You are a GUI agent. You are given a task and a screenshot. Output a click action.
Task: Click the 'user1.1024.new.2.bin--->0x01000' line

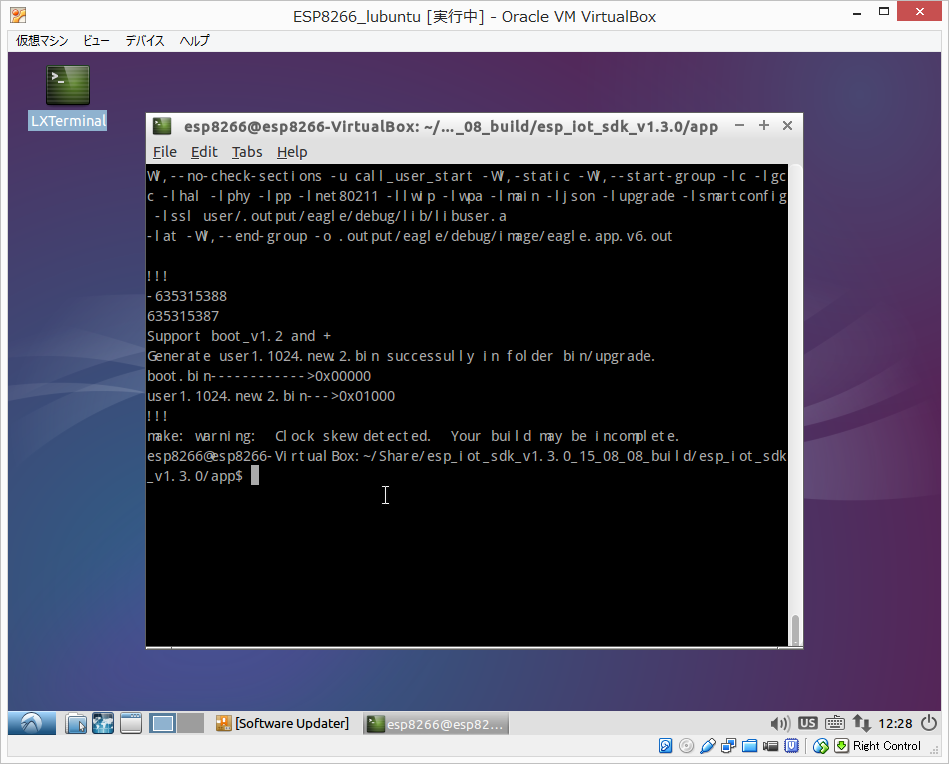271,396
